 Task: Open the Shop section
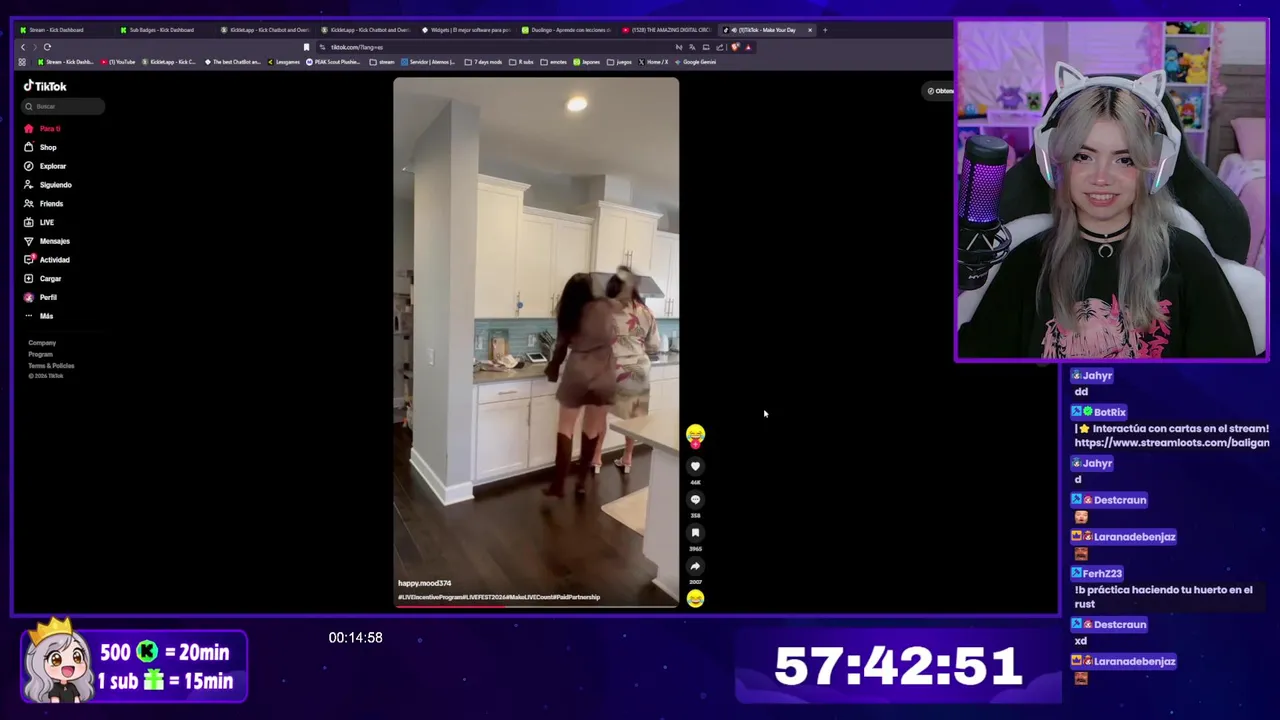click(x=41, y=147)
